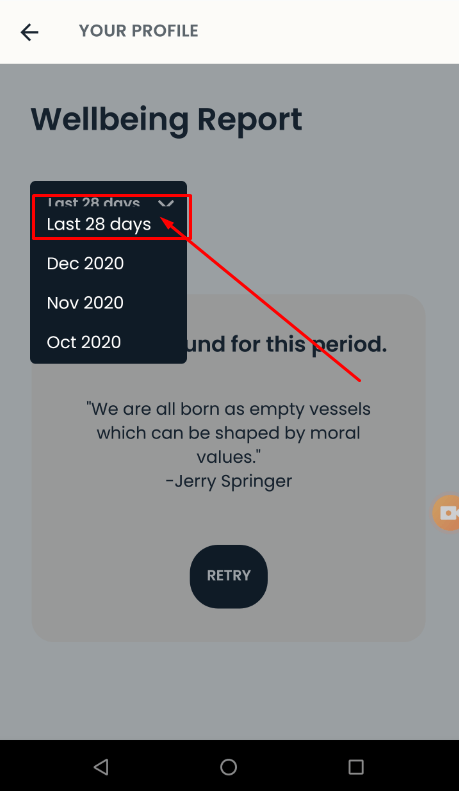Screen dimensions: 459x791
Task: Click the partially hidden dropdown header label
Action: (93, 202)
